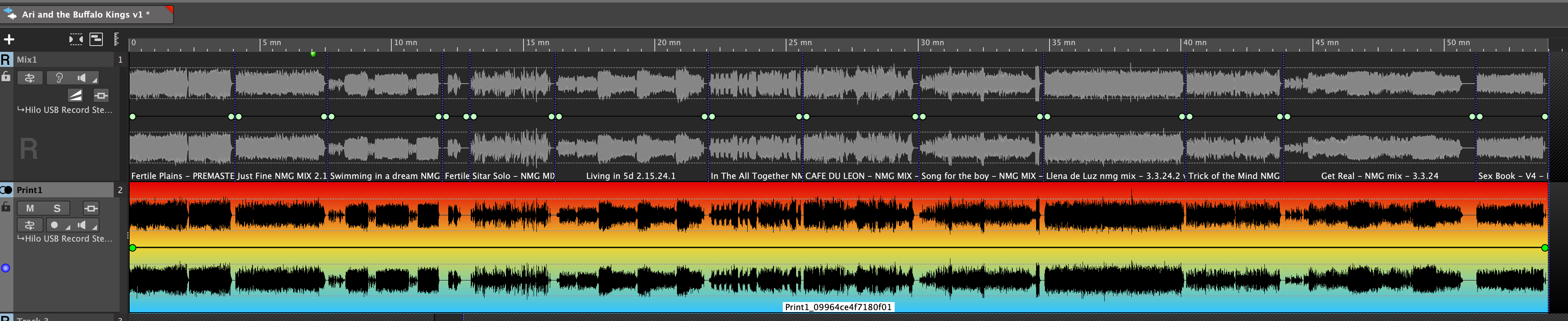Add a new track with the plus icon
The image size is (1568, 321).
click(x=9, y=40)
